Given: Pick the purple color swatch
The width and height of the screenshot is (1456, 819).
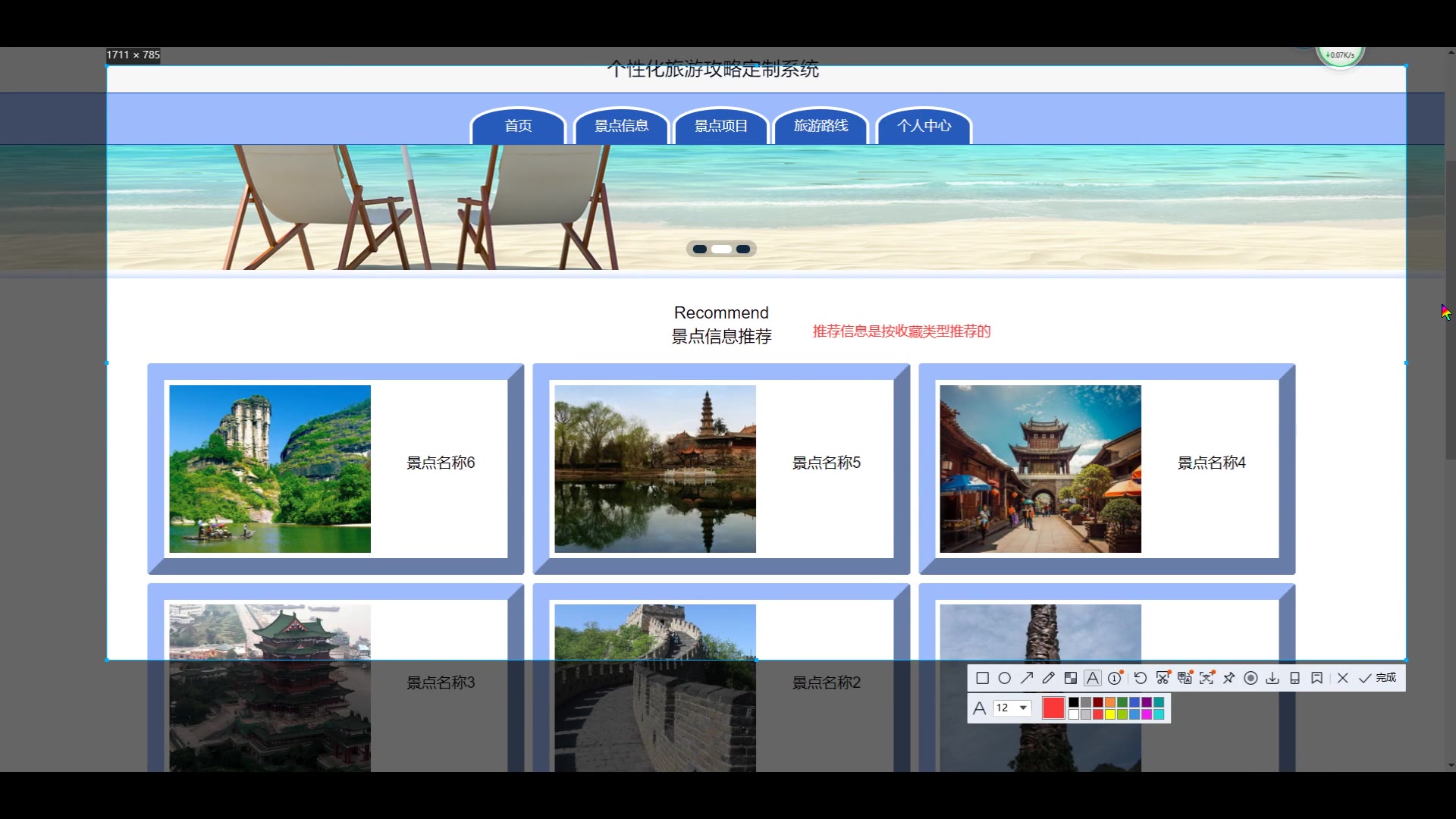Looking at the screenshot, I should (x=1147, y=702).
